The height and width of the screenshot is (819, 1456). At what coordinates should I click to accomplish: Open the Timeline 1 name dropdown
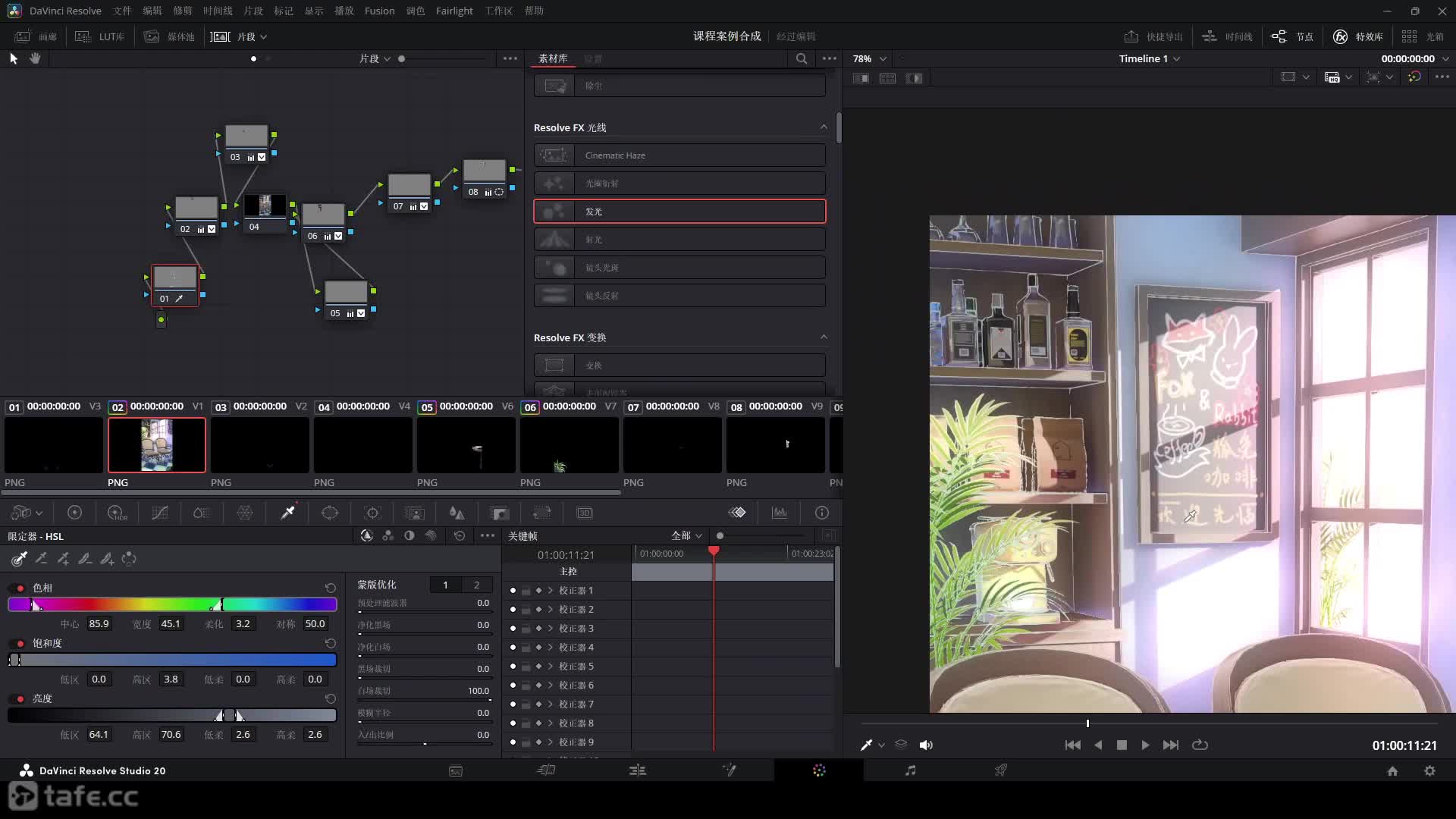1149,58
